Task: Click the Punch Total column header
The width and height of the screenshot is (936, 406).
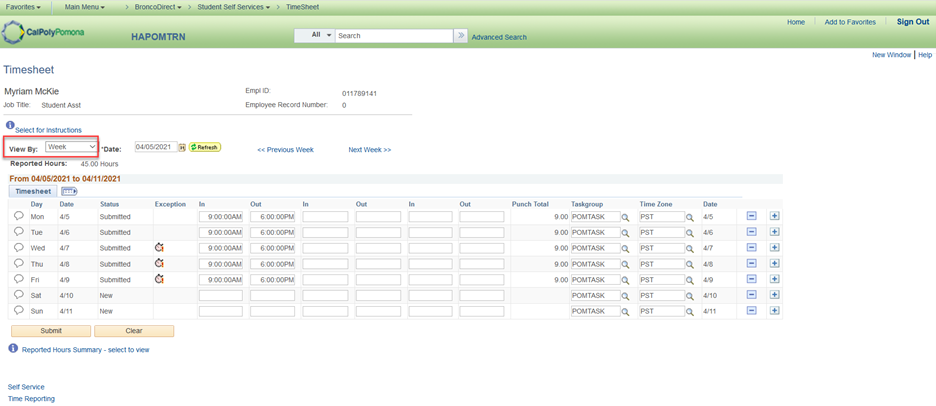Action: coord(530,204)
